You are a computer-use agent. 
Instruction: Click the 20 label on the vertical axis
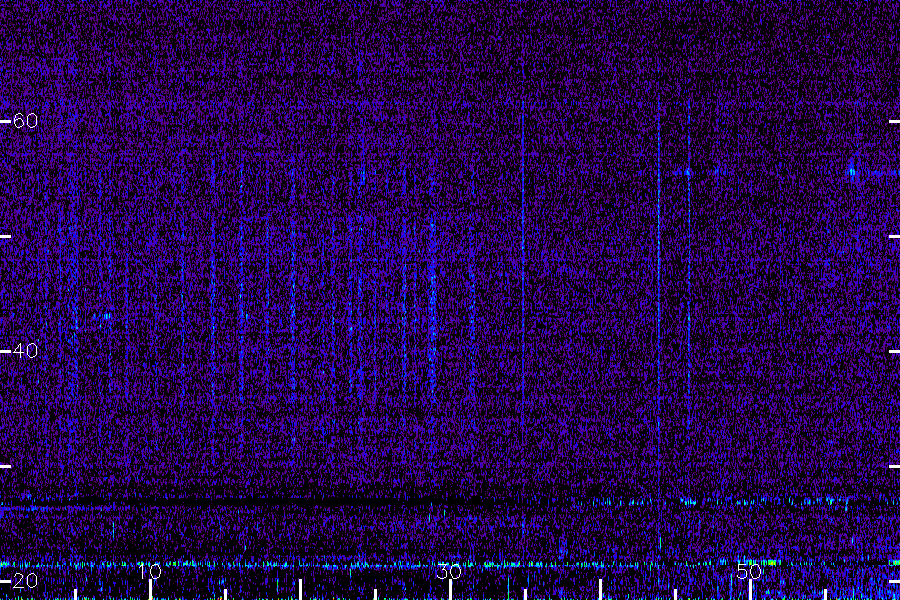coord(25,580)
